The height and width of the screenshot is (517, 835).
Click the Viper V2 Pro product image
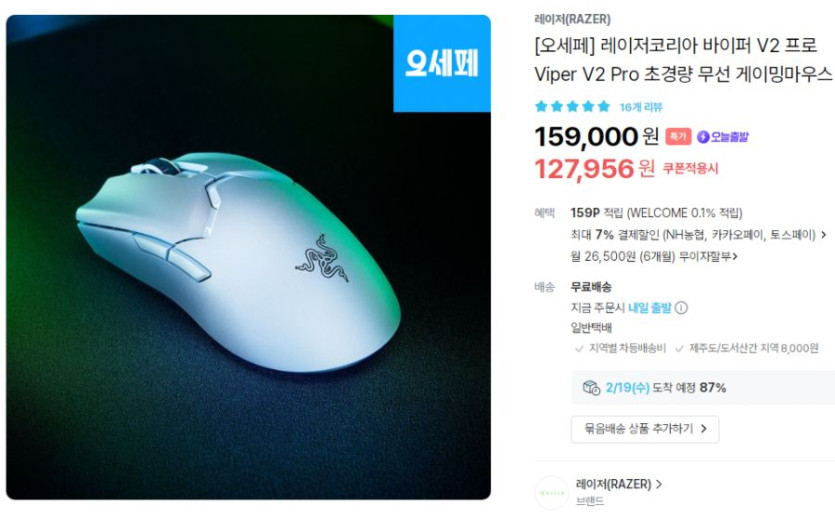248,257
